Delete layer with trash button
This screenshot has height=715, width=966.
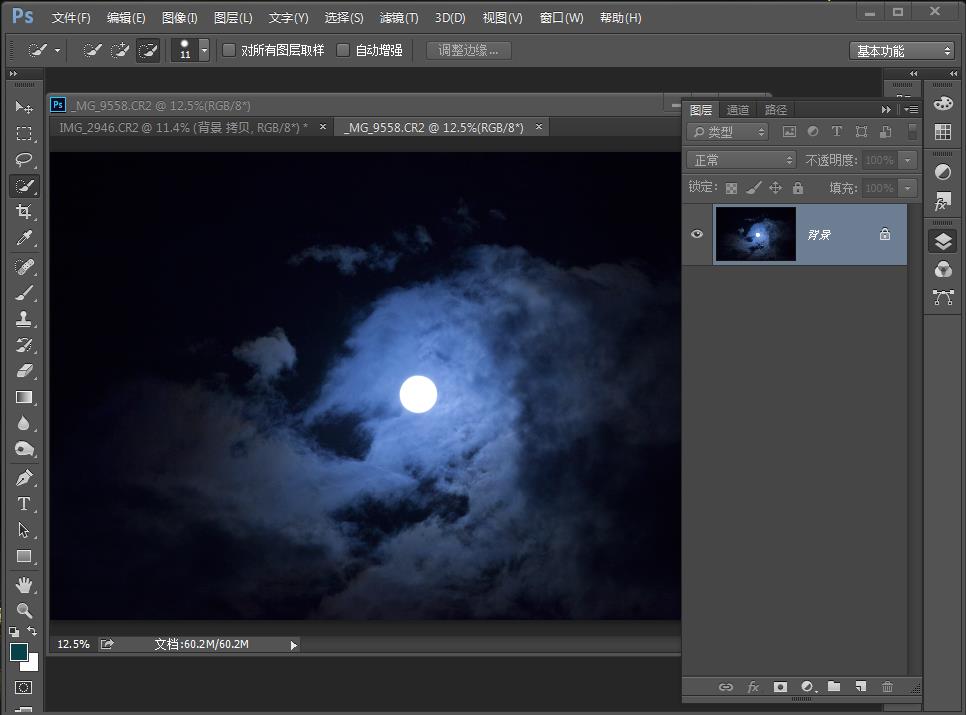click(887, 687)
